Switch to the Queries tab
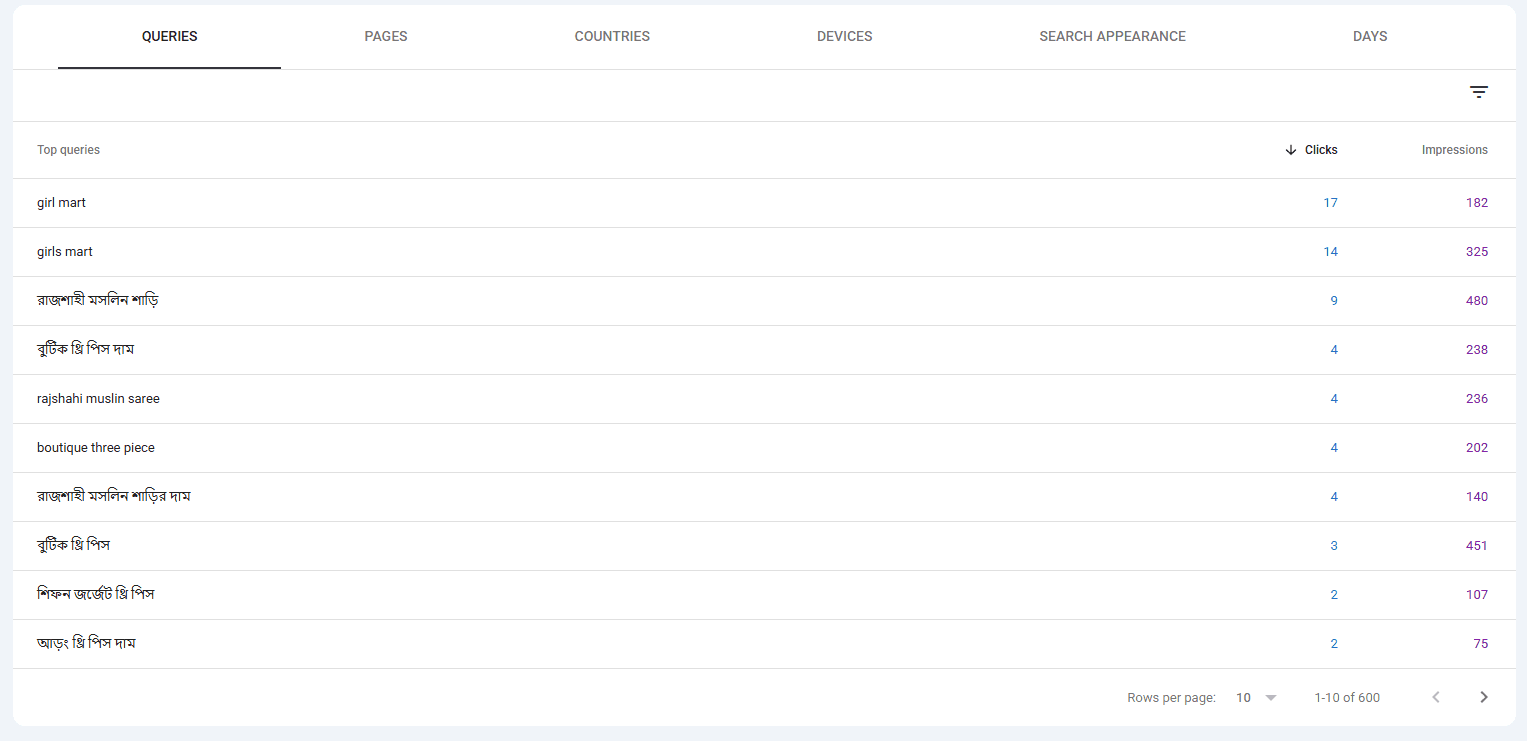1527x741 pixels. pos(170,37)
